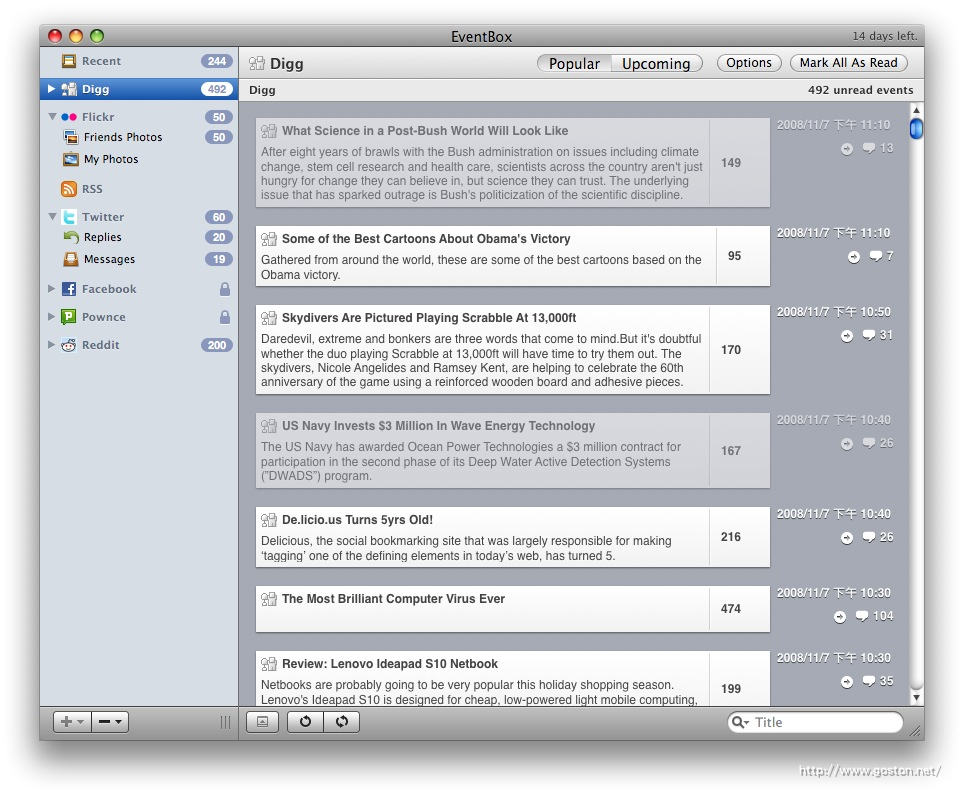Open comments bubble for Computer Virus story

point(862,616)
